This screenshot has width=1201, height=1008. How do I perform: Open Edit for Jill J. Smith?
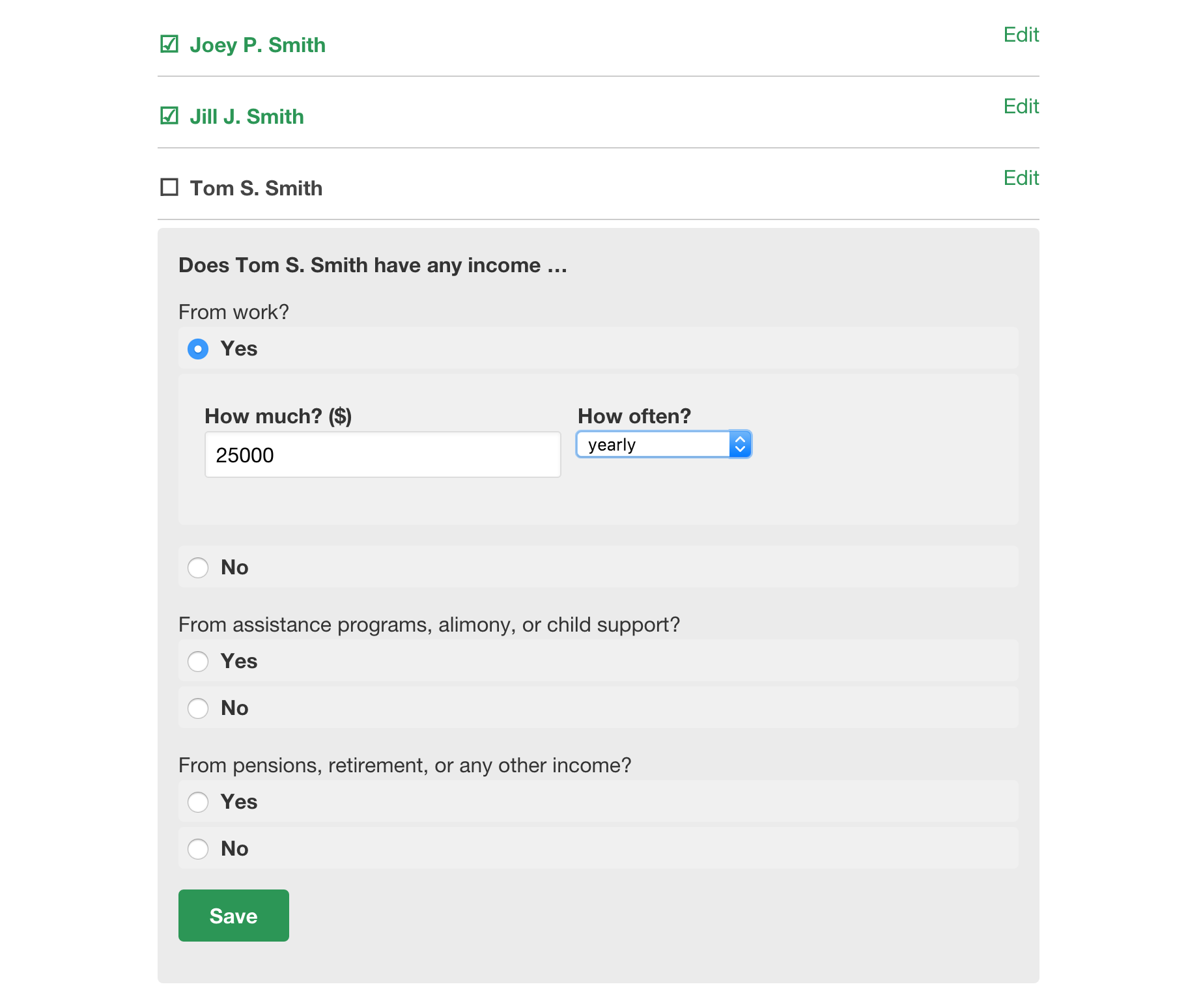[1021, 107]
